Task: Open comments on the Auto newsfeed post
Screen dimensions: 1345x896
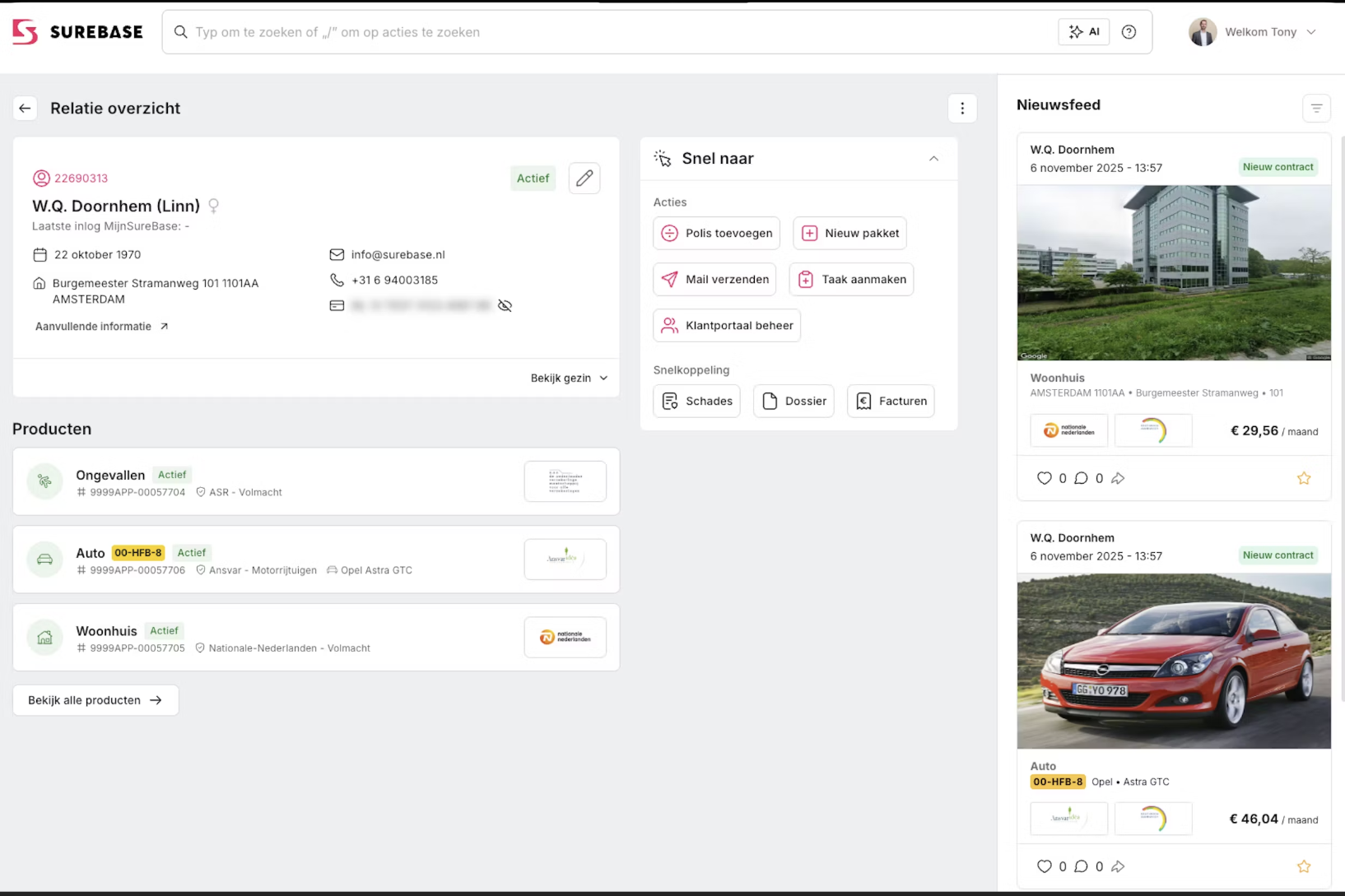Action: pyautogui.click(x=1082, y=866)
